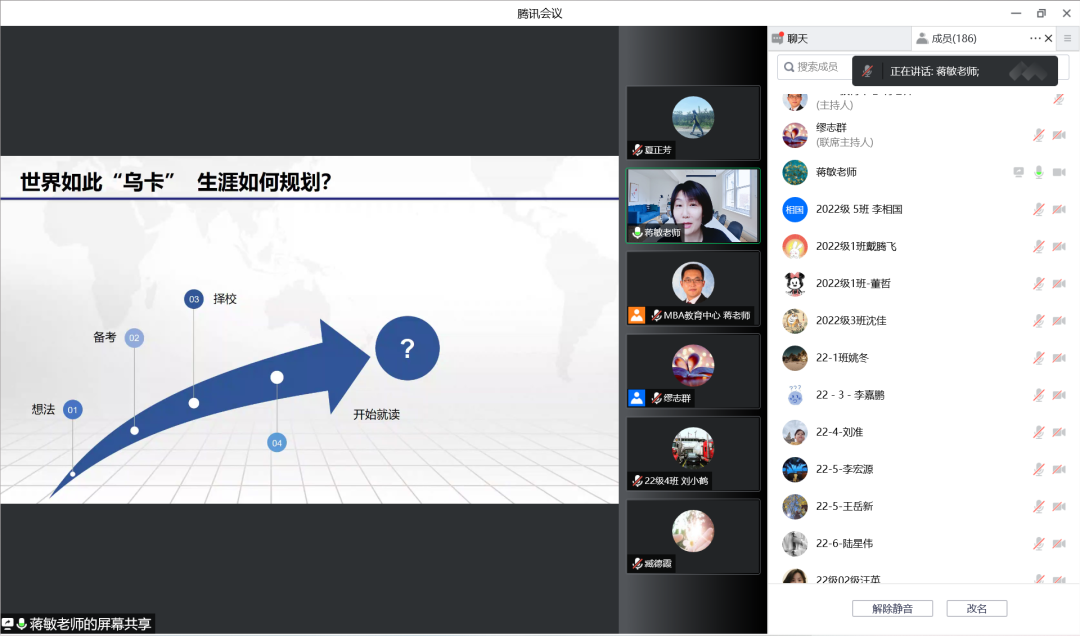Click the mute icon in the speaking banner
The image size is (1080, 636).
coord(868,71)
